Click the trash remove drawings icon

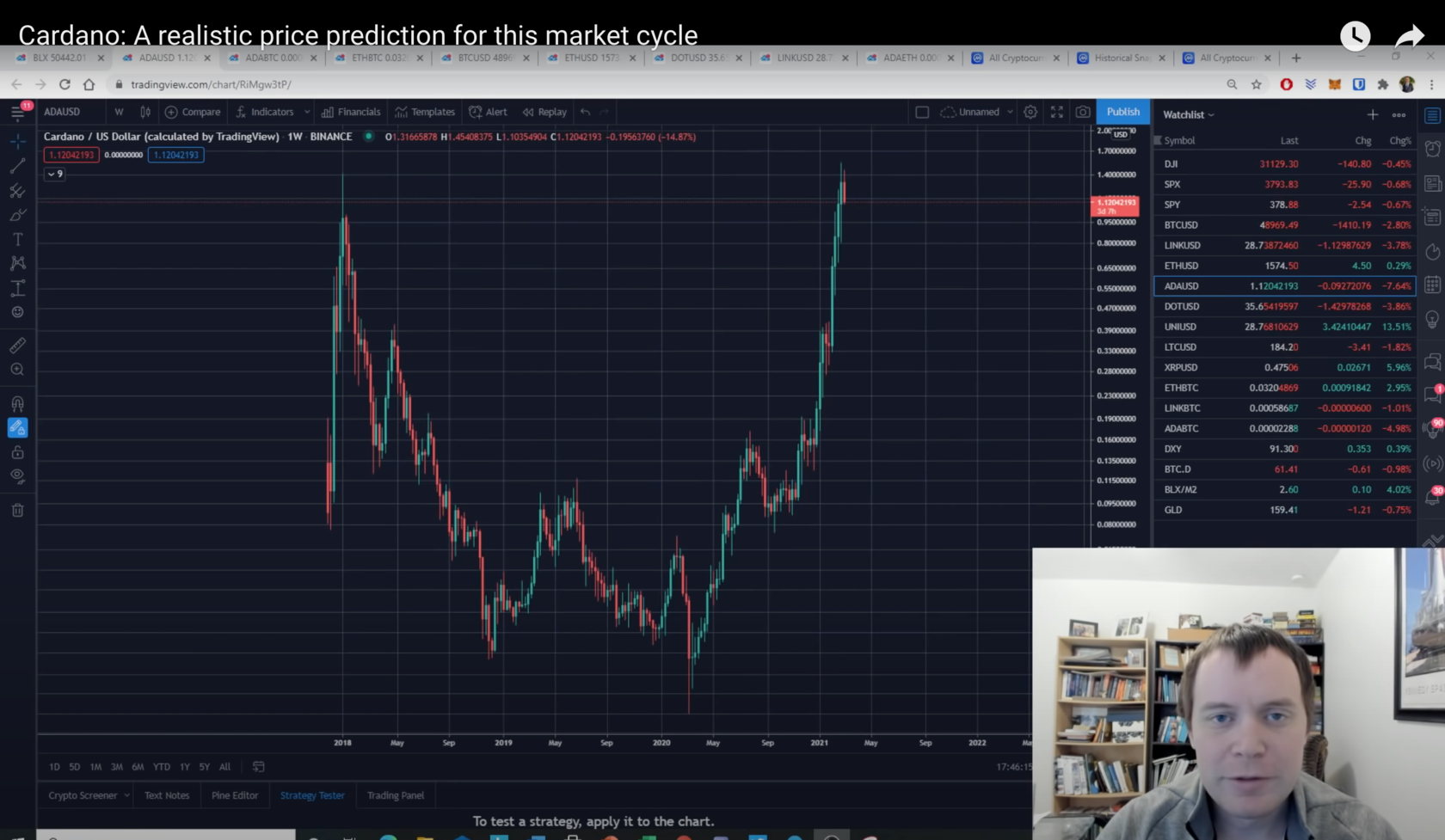[17, 510]
